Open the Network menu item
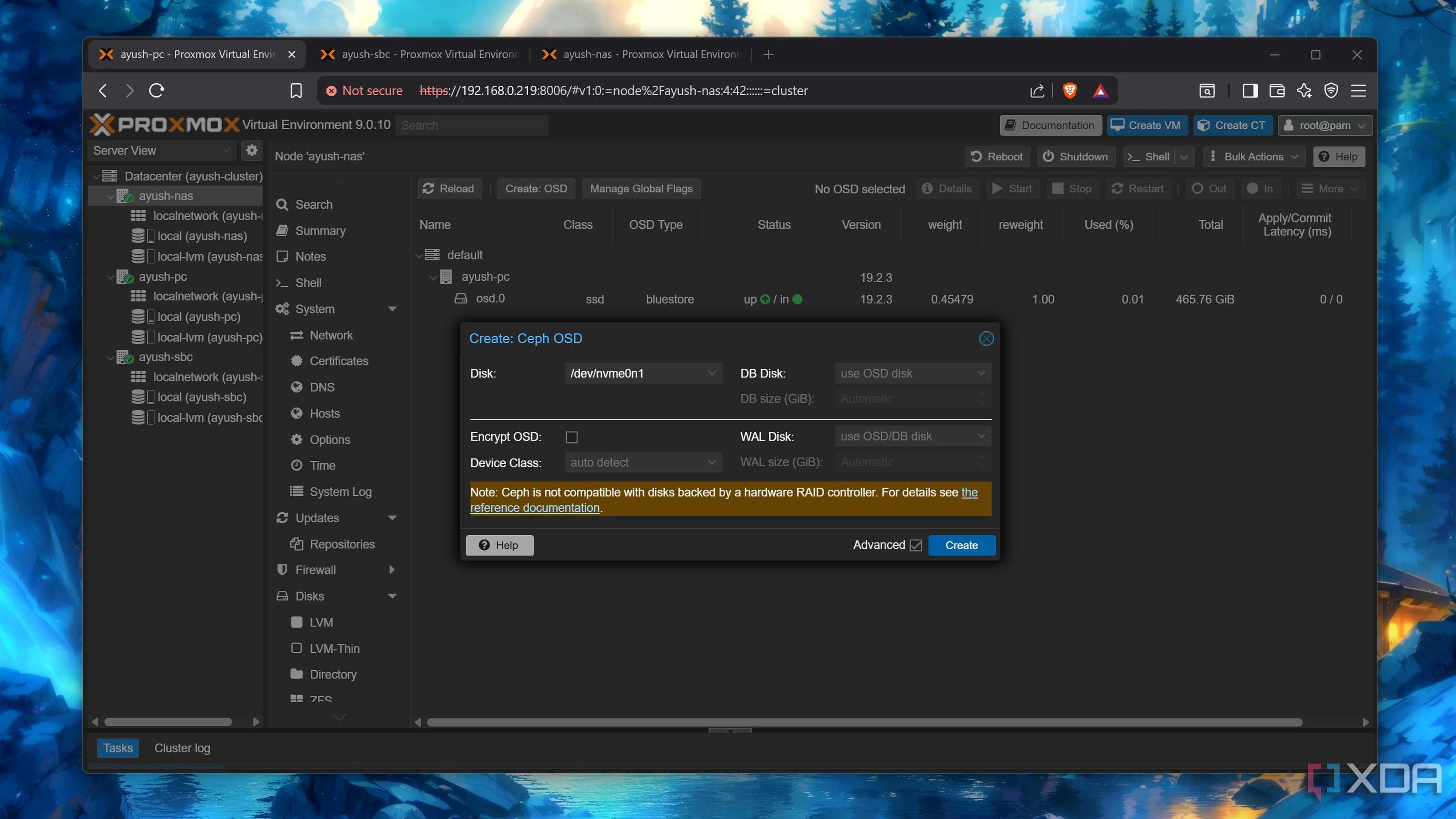1456x819 pixels. [331, 335]
